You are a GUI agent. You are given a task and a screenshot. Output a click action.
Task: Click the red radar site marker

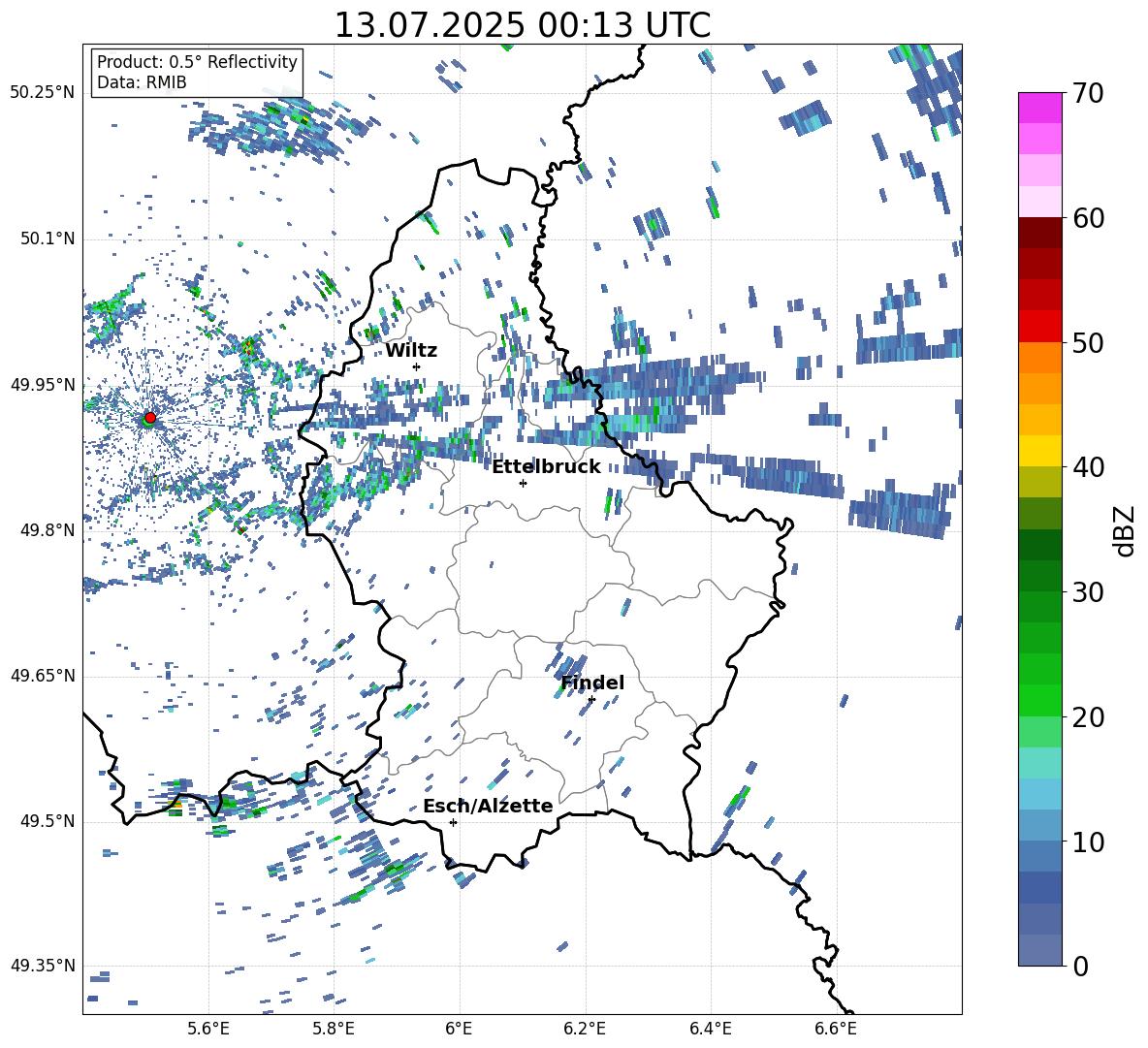click(150, 417)
